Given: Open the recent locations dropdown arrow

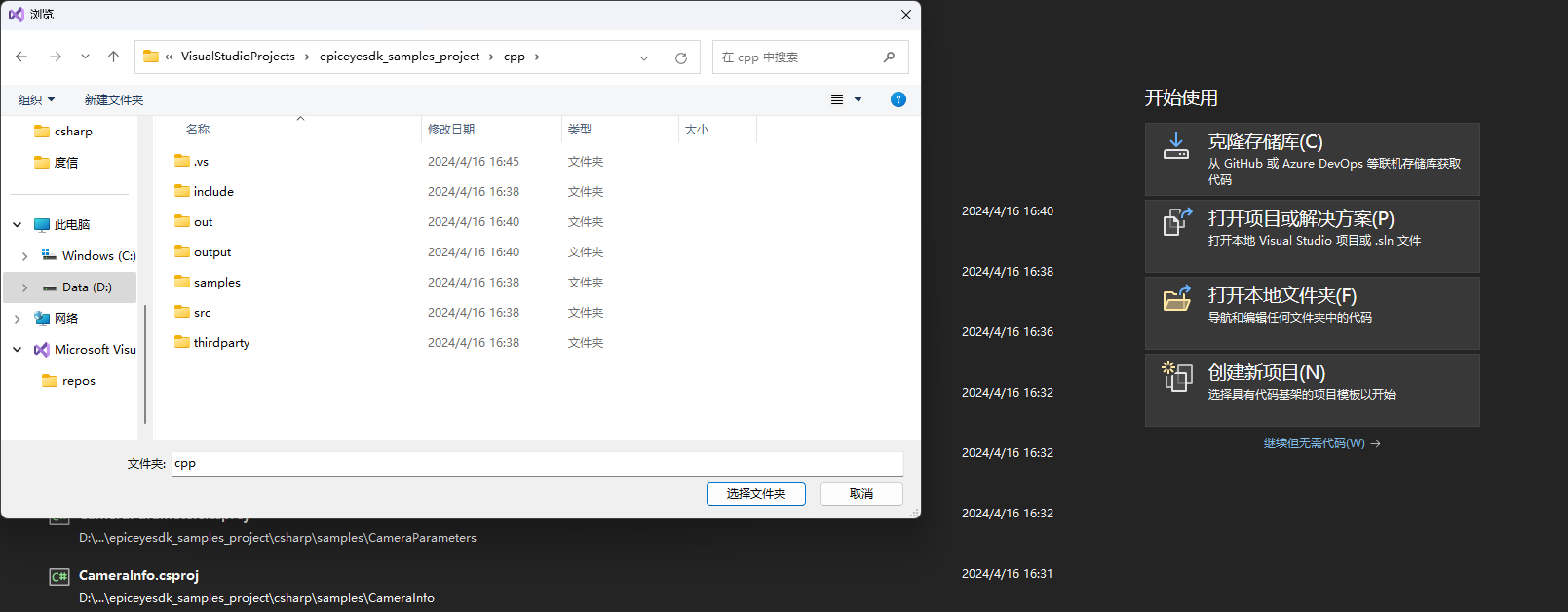Looking at the screenshot, I should [x=85, y=57].
